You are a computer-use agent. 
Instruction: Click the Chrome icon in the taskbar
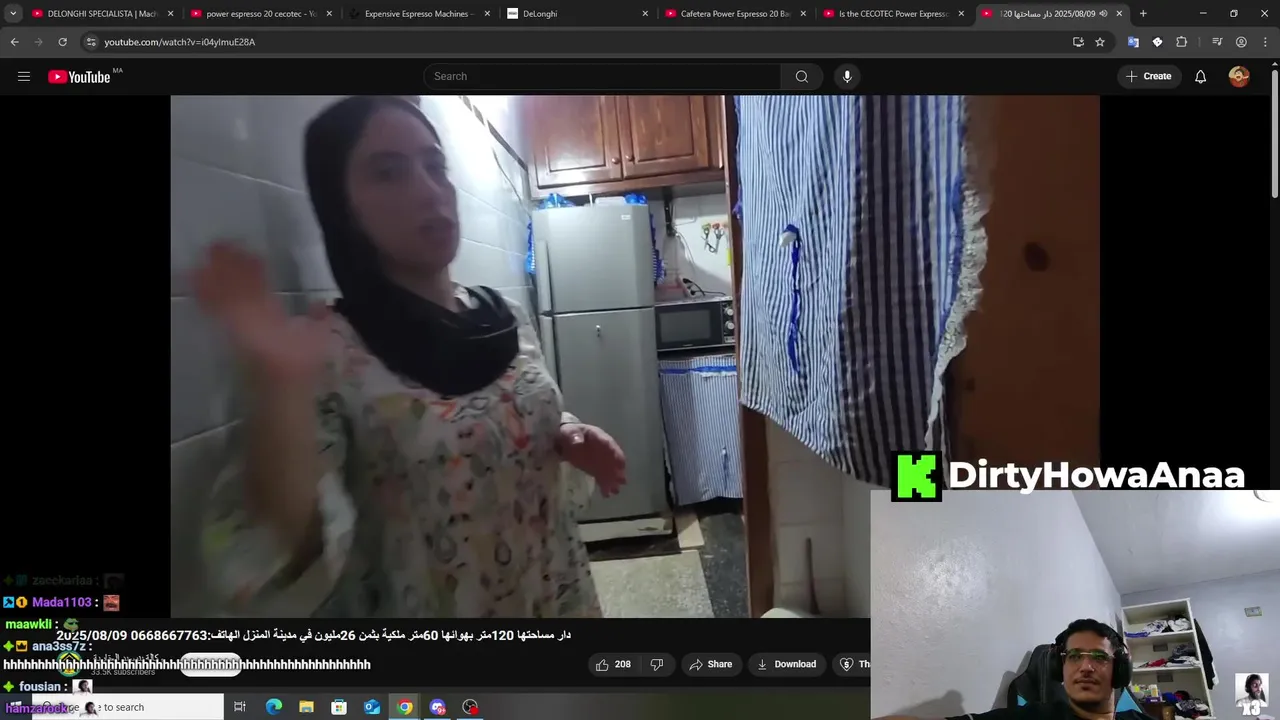404,707
